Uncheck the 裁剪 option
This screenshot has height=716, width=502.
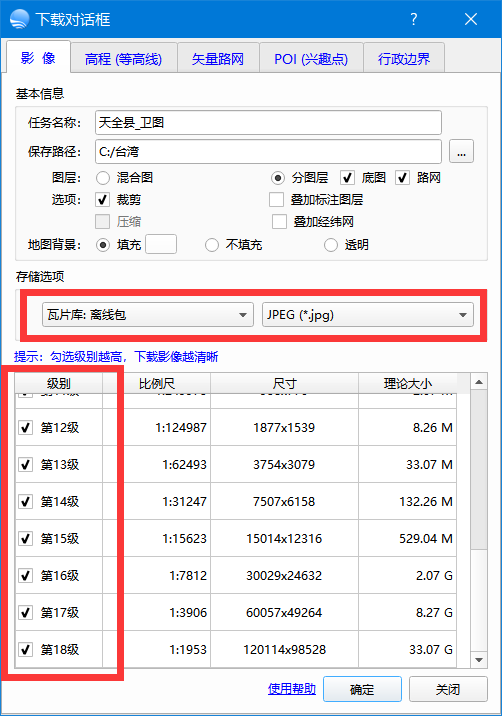point(103,200)
